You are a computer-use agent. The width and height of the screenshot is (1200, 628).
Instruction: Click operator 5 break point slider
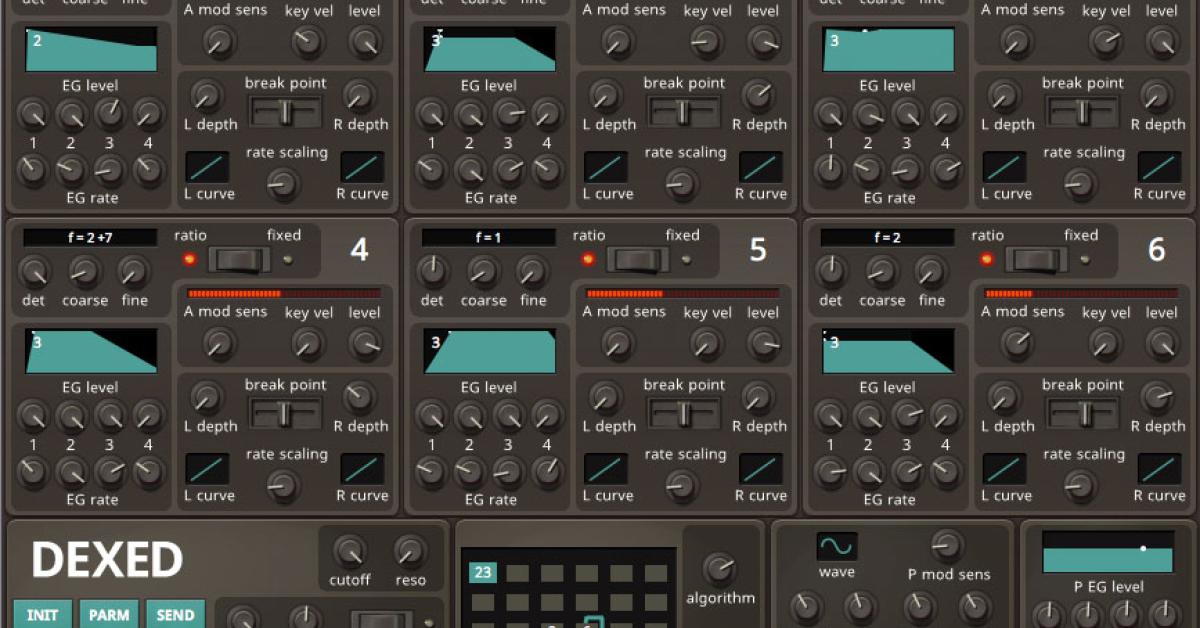685,413
